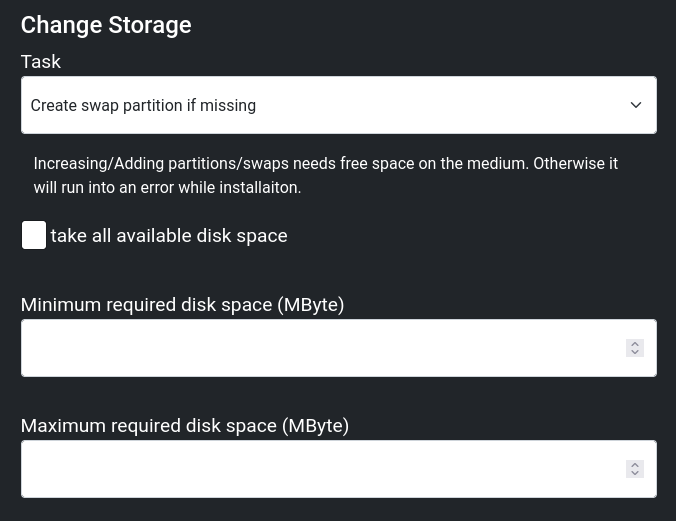Decrease Minimum required disk space with down arrow
Screen dimensions: 676x521
635,353
